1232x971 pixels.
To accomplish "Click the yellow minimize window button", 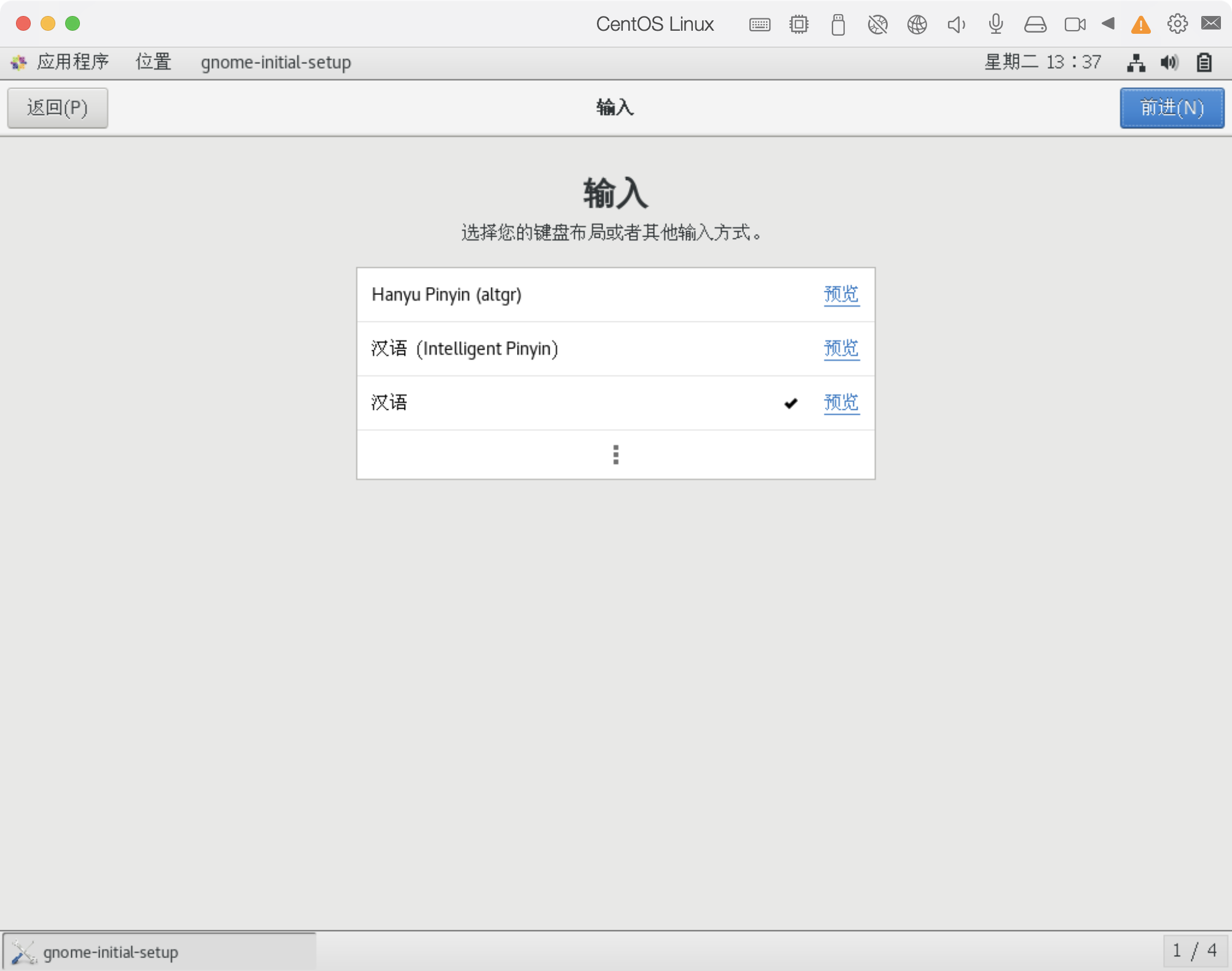I will coord(48,23).
